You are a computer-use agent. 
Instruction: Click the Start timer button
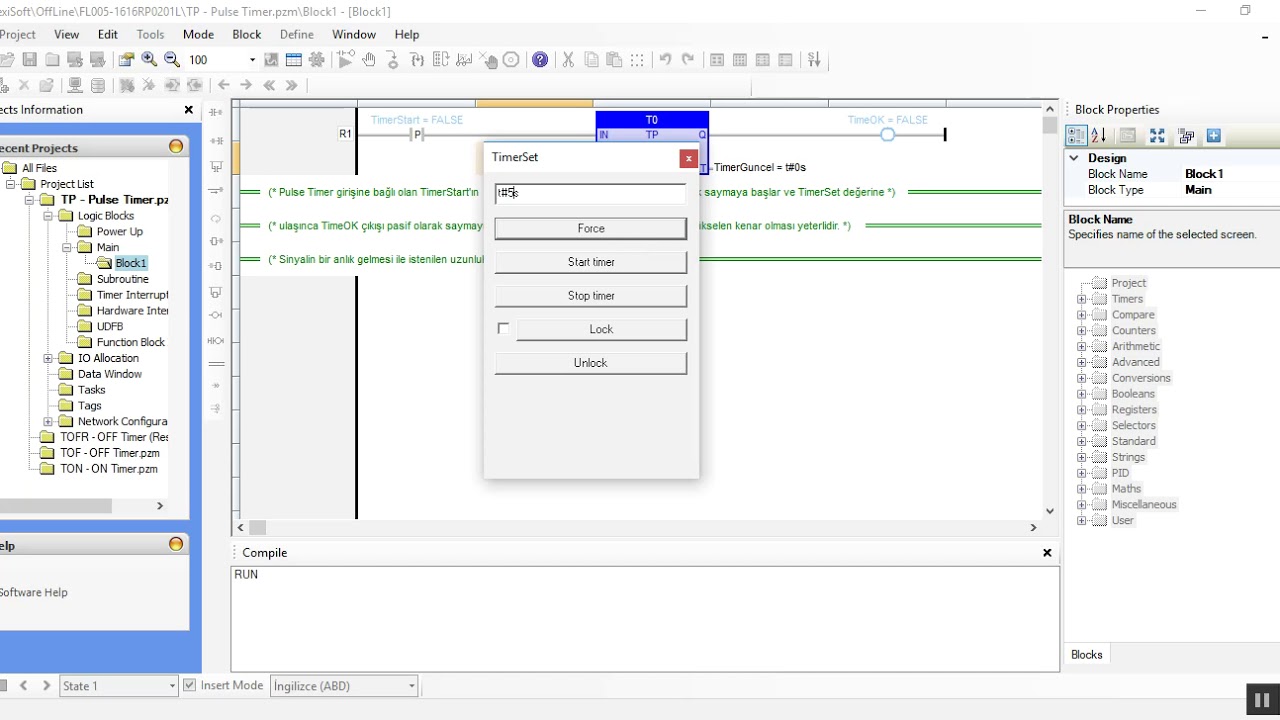click(591, 262)
